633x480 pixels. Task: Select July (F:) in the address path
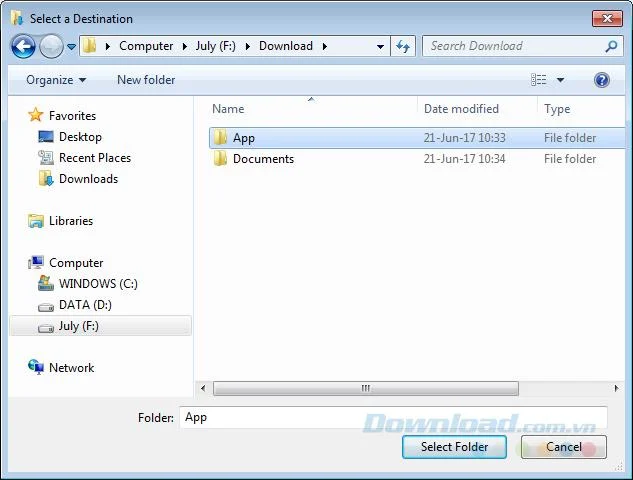pos(216,46)
